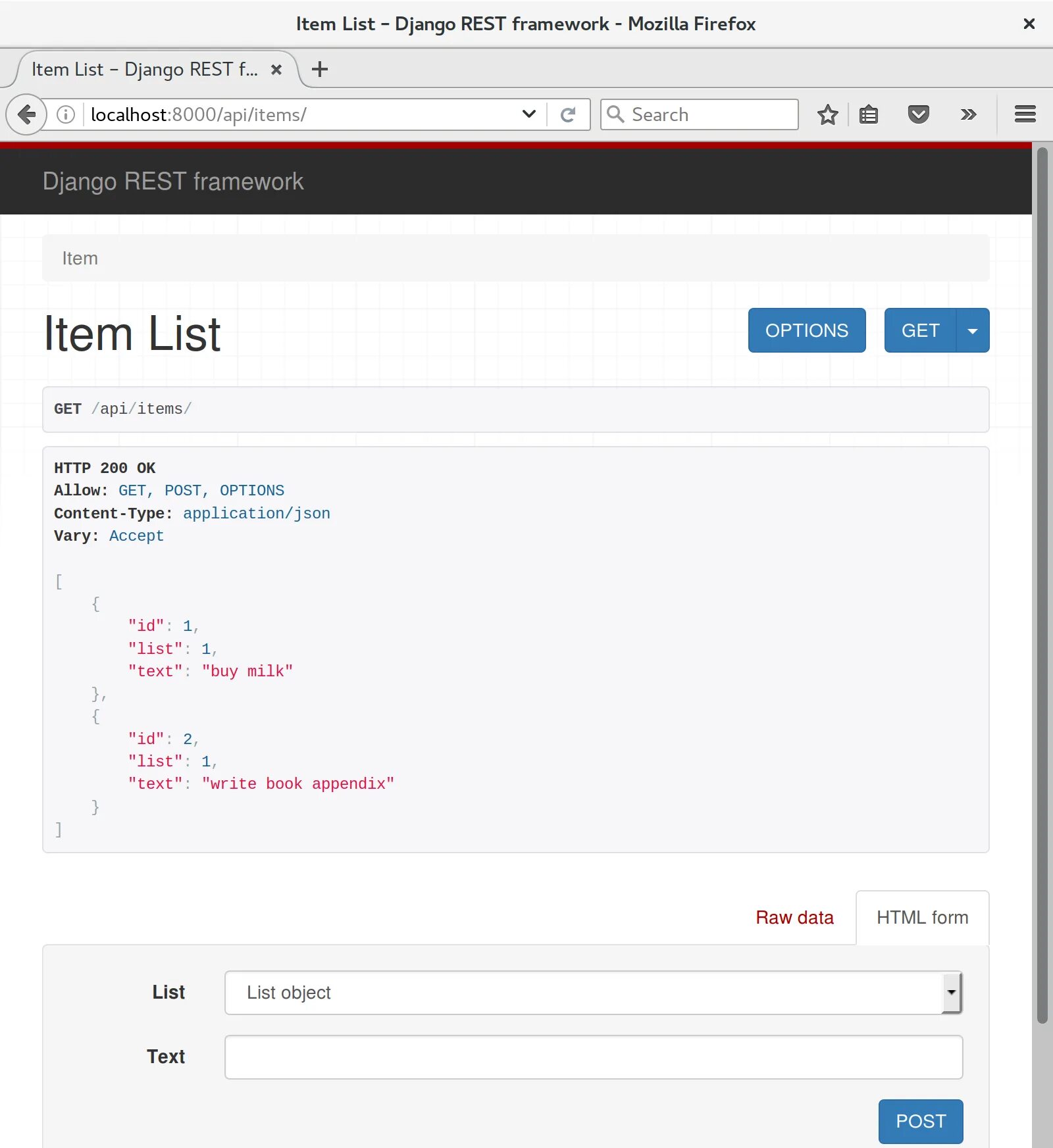
Task: Switch to the HTML form tab
Action: tap(922, 917)
